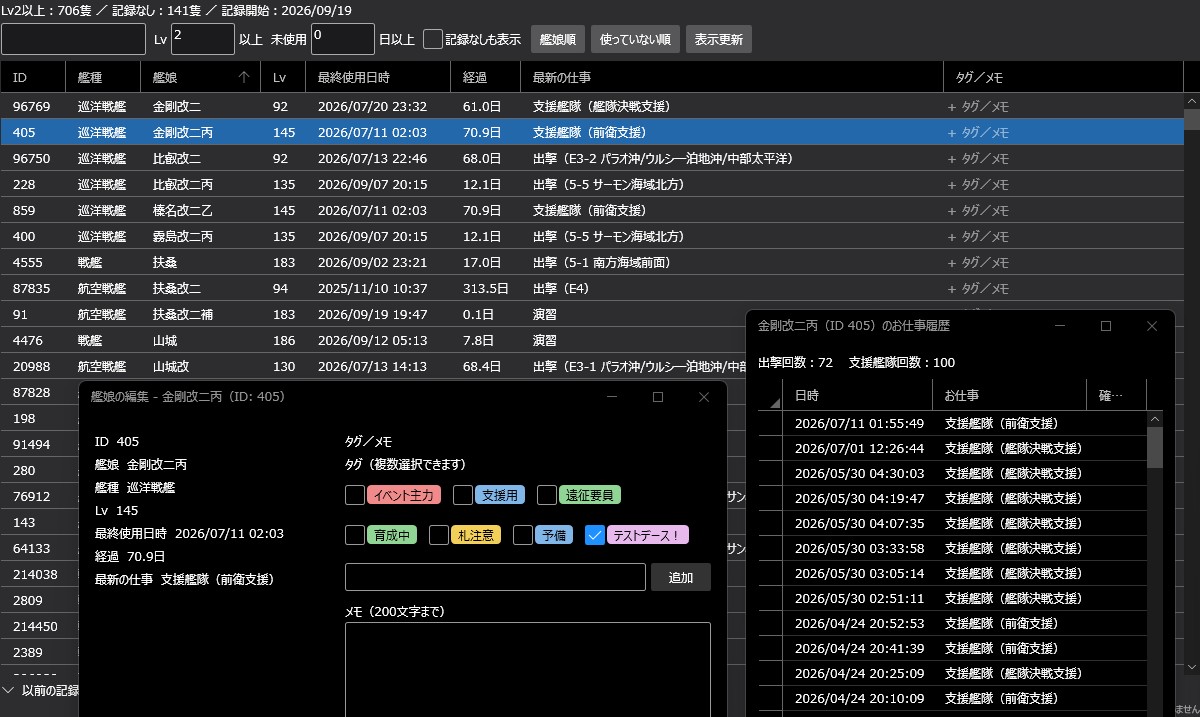Check the イベント主力 tag checkbox
Image resolution: width=1200 pixels, height=717 pixels.
(x=355, y=495)
